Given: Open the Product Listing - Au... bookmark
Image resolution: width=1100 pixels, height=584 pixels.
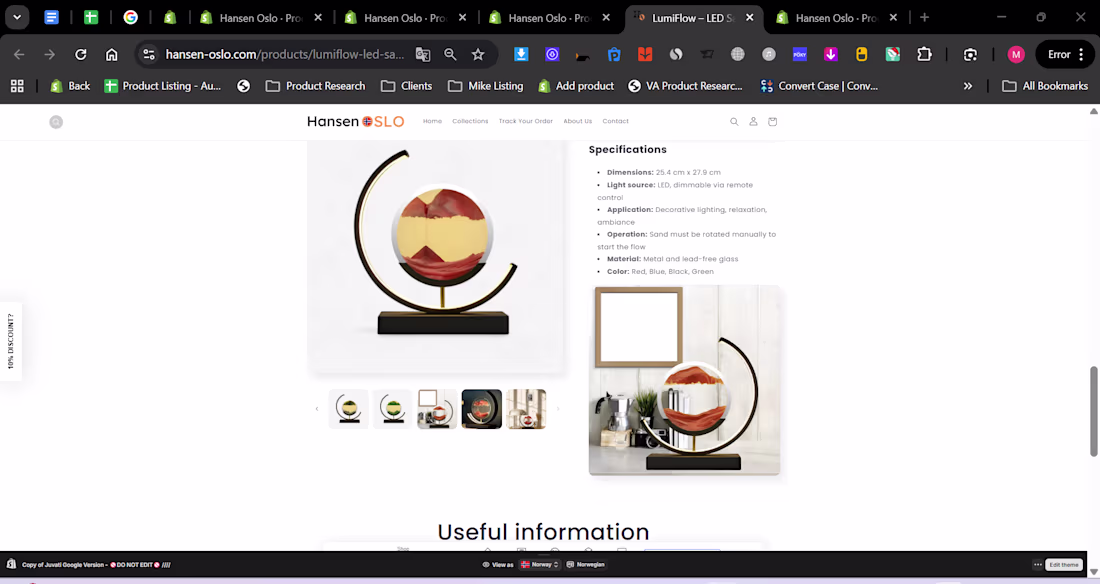Looking at the screenshot, I should point(163,86).
